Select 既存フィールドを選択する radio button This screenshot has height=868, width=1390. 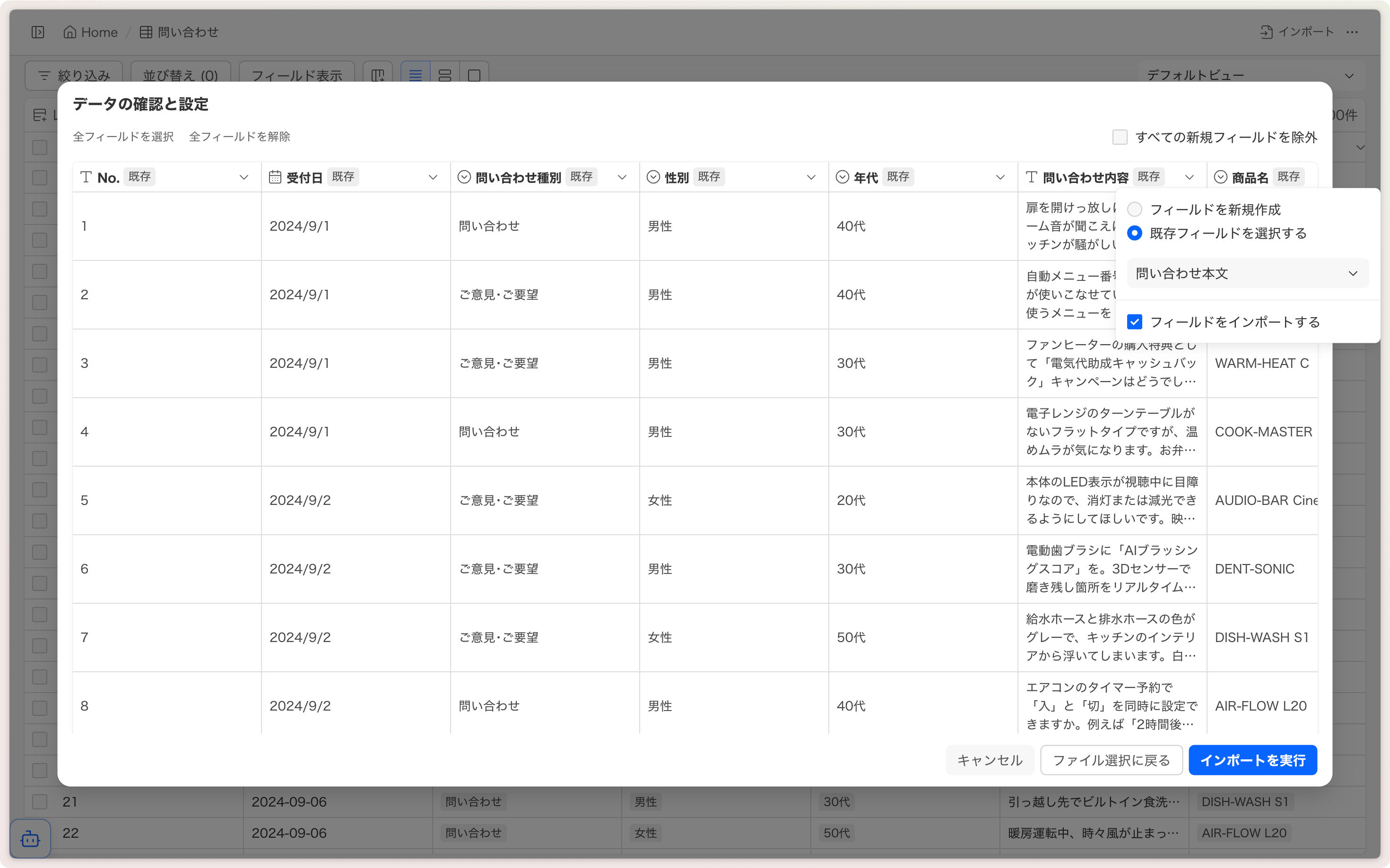click(x=1135, y=233)
